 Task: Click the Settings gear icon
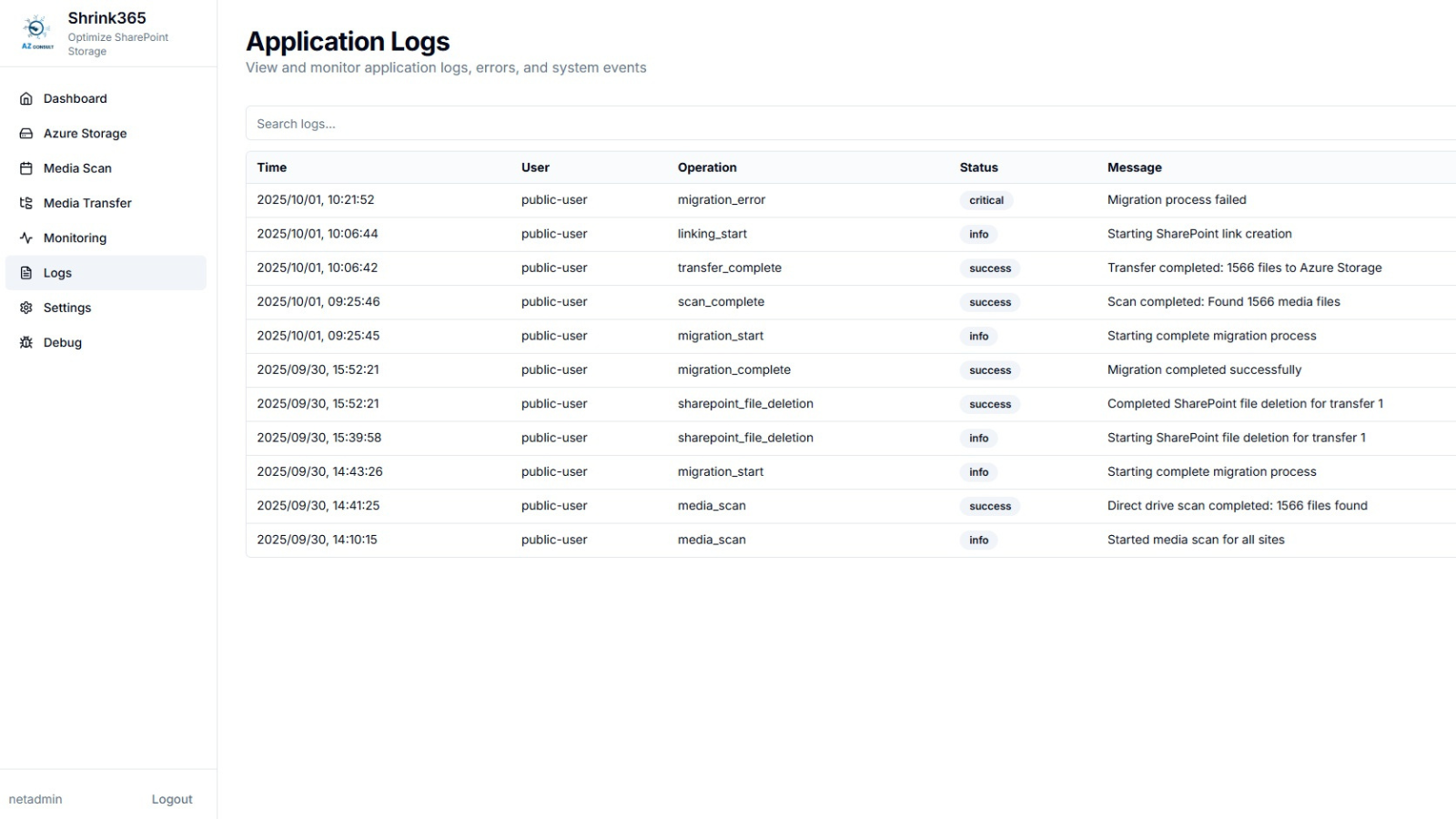pos(26,308)
